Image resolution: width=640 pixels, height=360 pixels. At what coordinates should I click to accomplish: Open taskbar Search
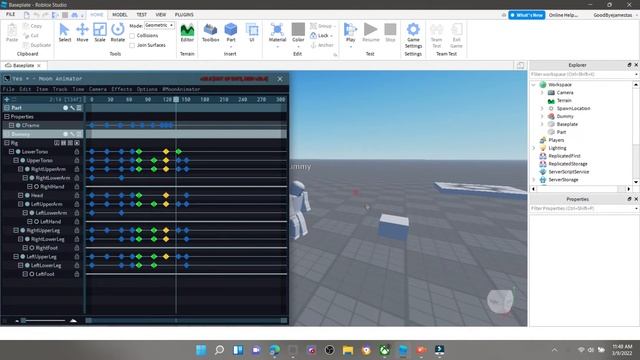click(x=220, y=350)
